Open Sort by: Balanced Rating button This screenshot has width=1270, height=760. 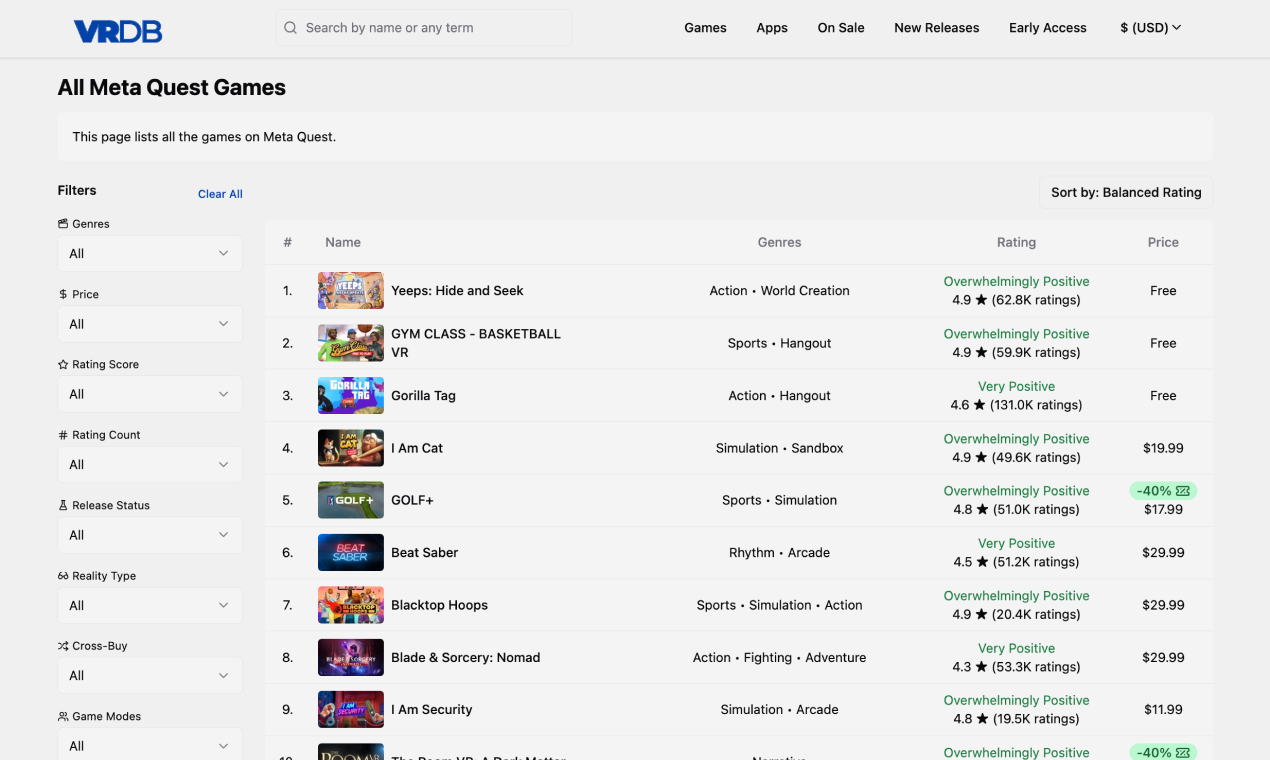click(1126, 192)
